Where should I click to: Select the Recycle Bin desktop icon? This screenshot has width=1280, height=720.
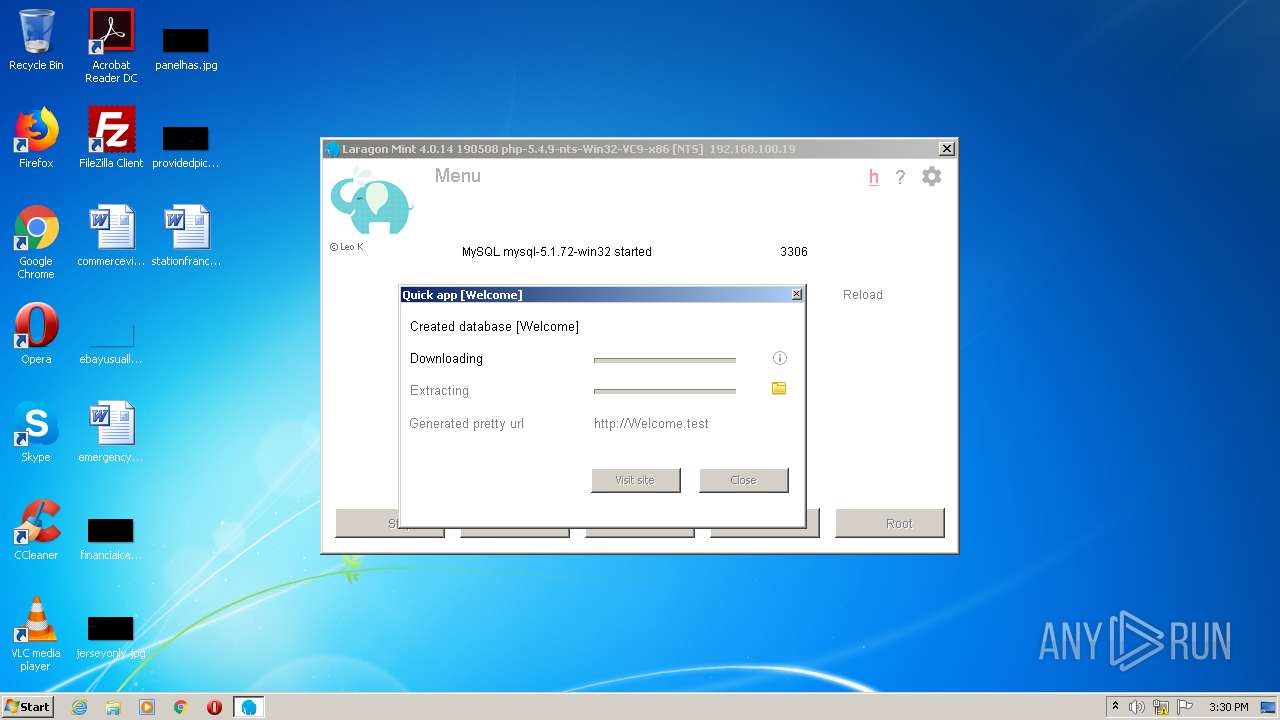[x=36, y=40]
